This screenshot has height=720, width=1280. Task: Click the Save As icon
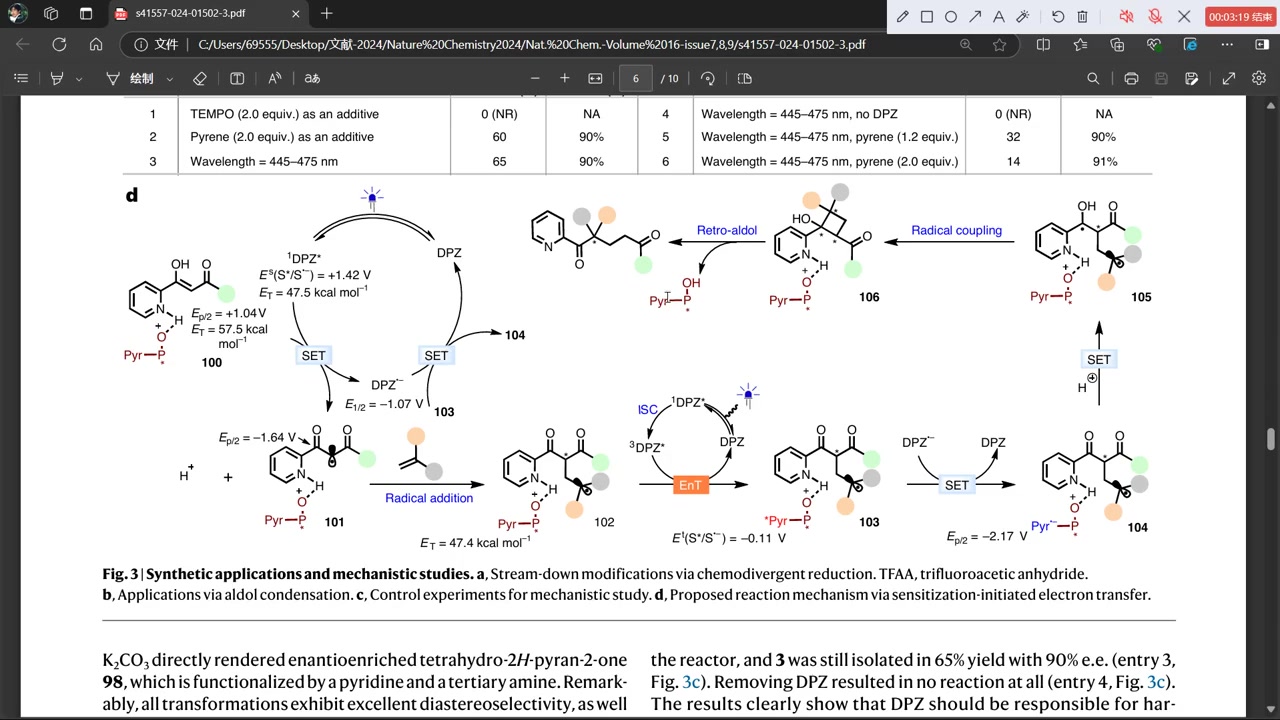1191,78
